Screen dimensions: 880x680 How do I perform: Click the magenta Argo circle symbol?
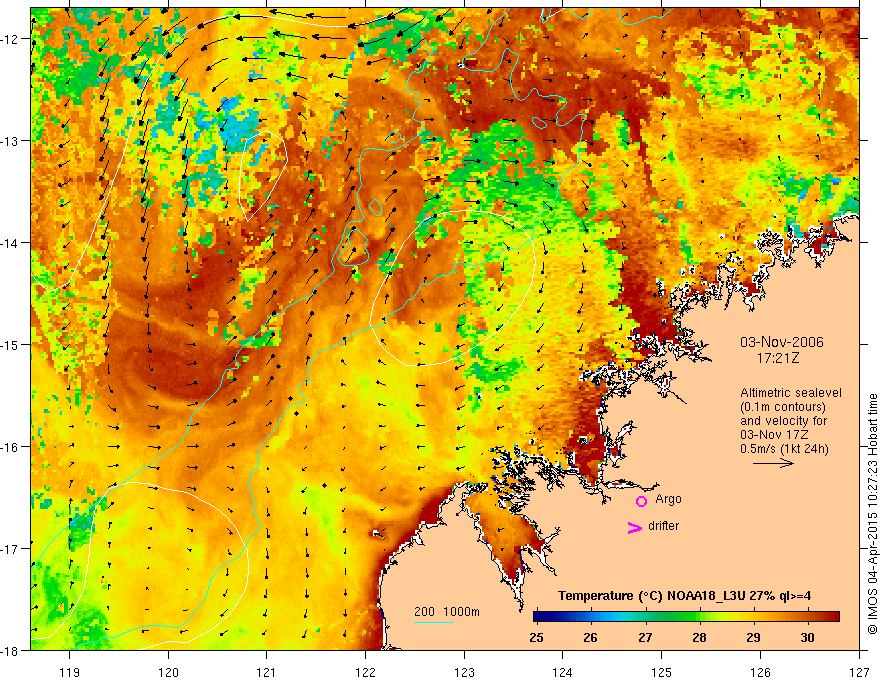coord(641,500)
